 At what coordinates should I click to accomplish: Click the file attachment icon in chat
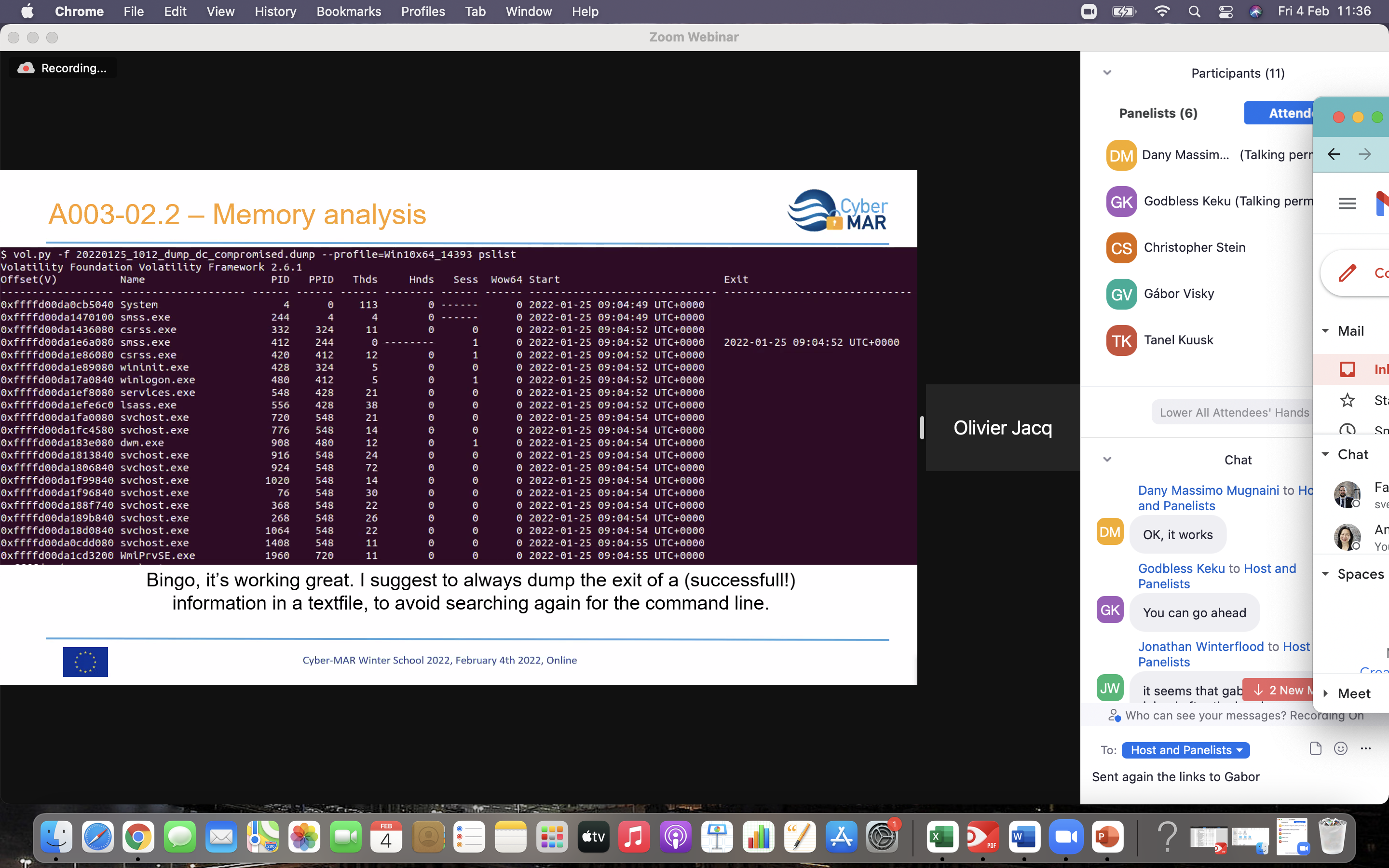tap(1315, 748)
